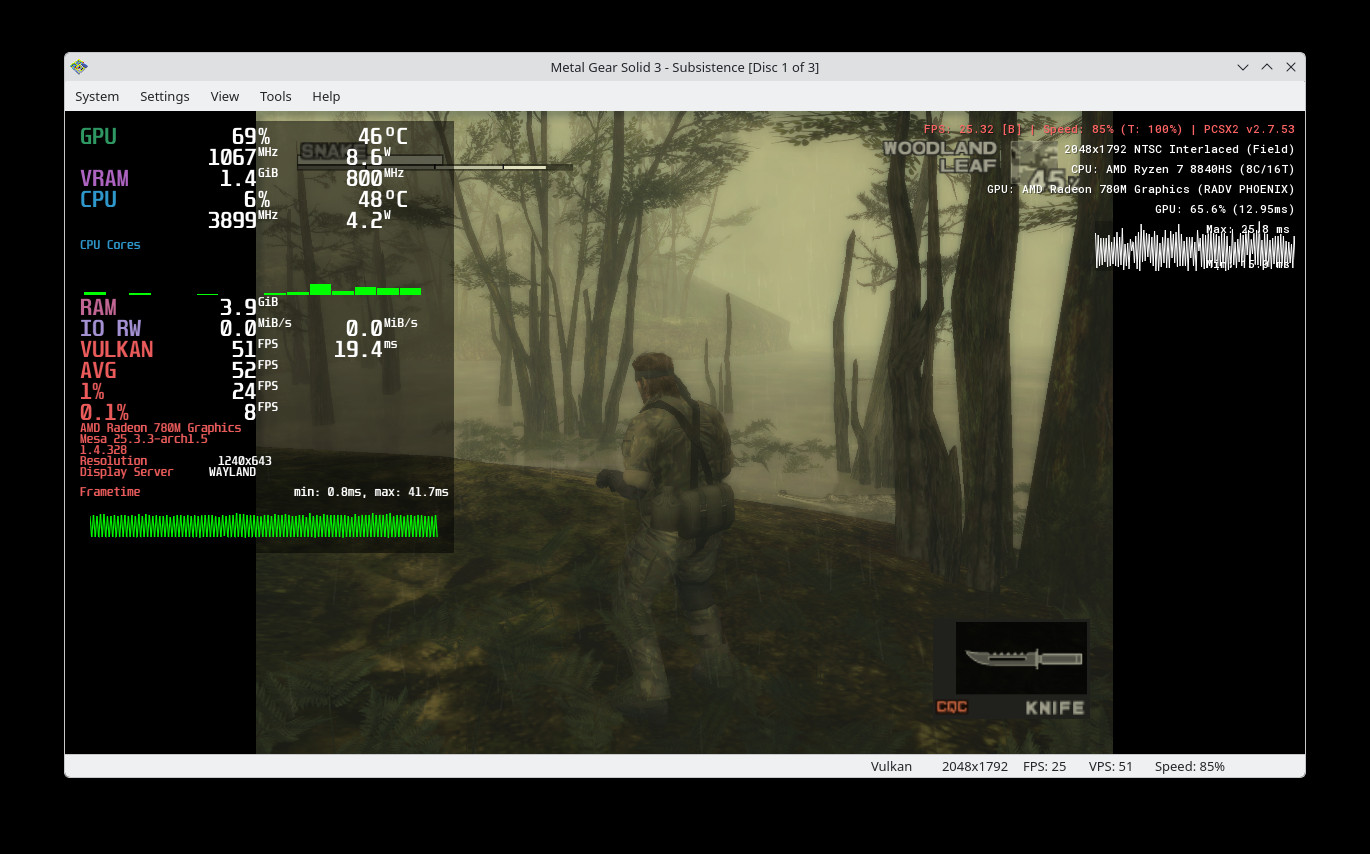Click the '1.4 GiB' VRAM usage value
This screenshot has width=1370, height=854.
249,179
